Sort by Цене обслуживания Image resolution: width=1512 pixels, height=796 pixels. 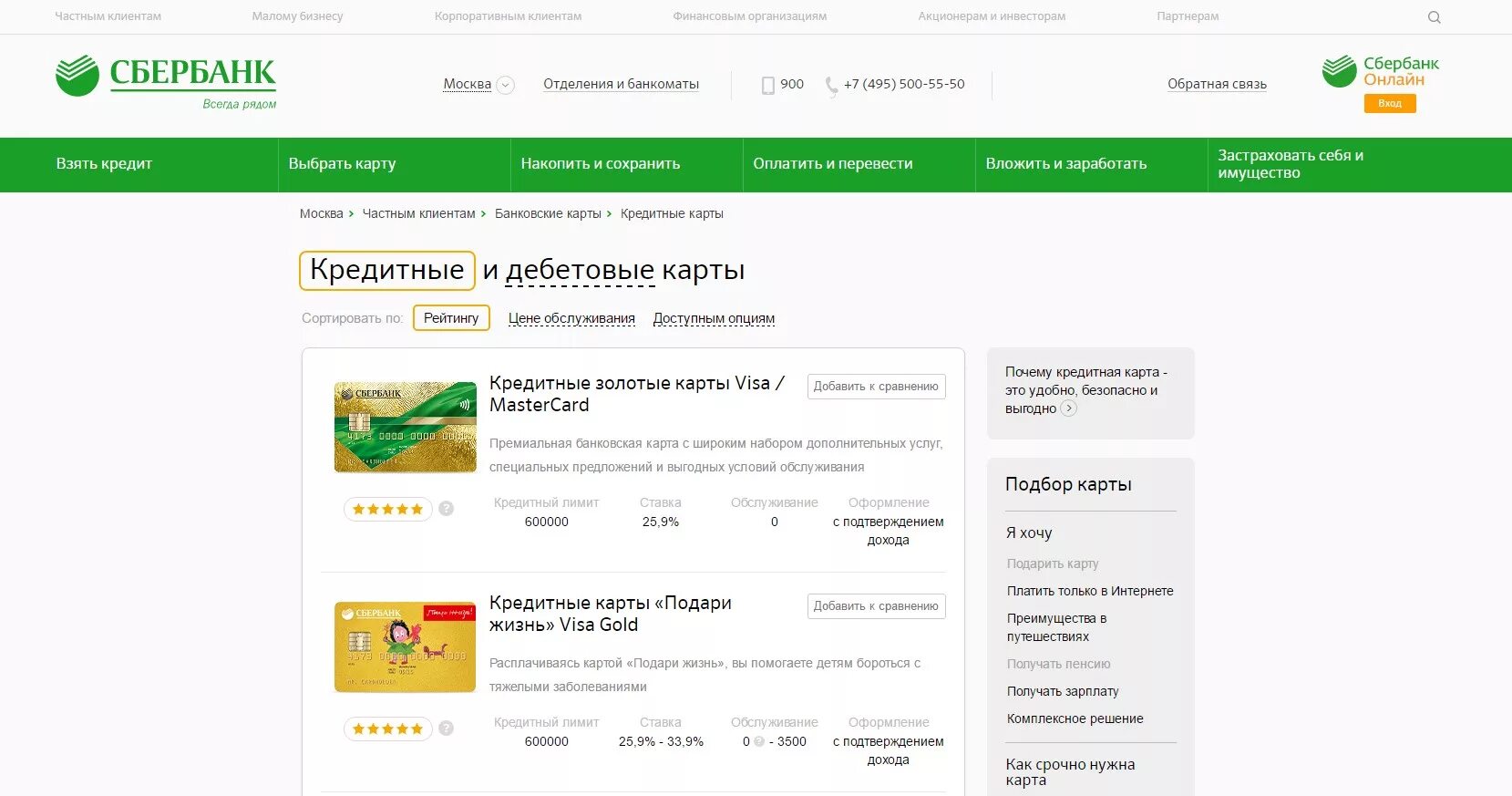point(571,318)
